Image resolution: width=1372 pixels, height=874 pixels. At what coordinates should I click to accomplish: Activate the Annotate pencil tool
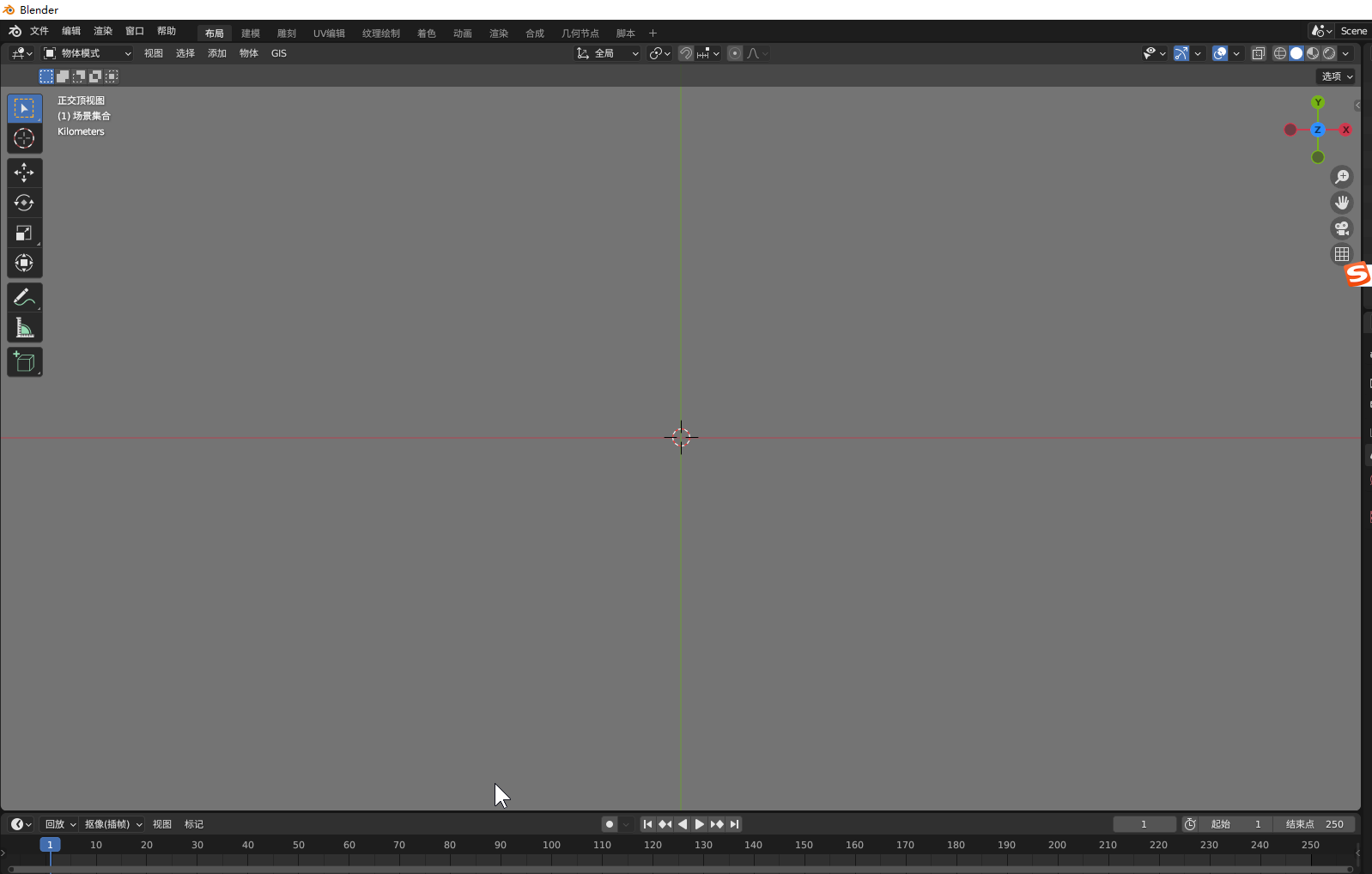coord(24,297)
